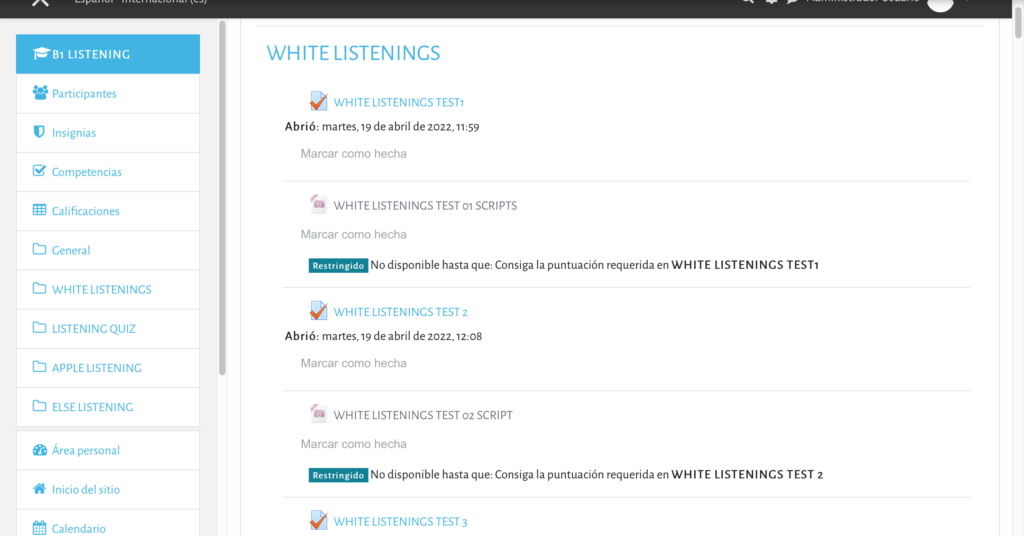Viewport: 1024px width, 536px height.
Task: Open the WHITE LISTENINGS section in sidebar
Action: click(101, 289)
